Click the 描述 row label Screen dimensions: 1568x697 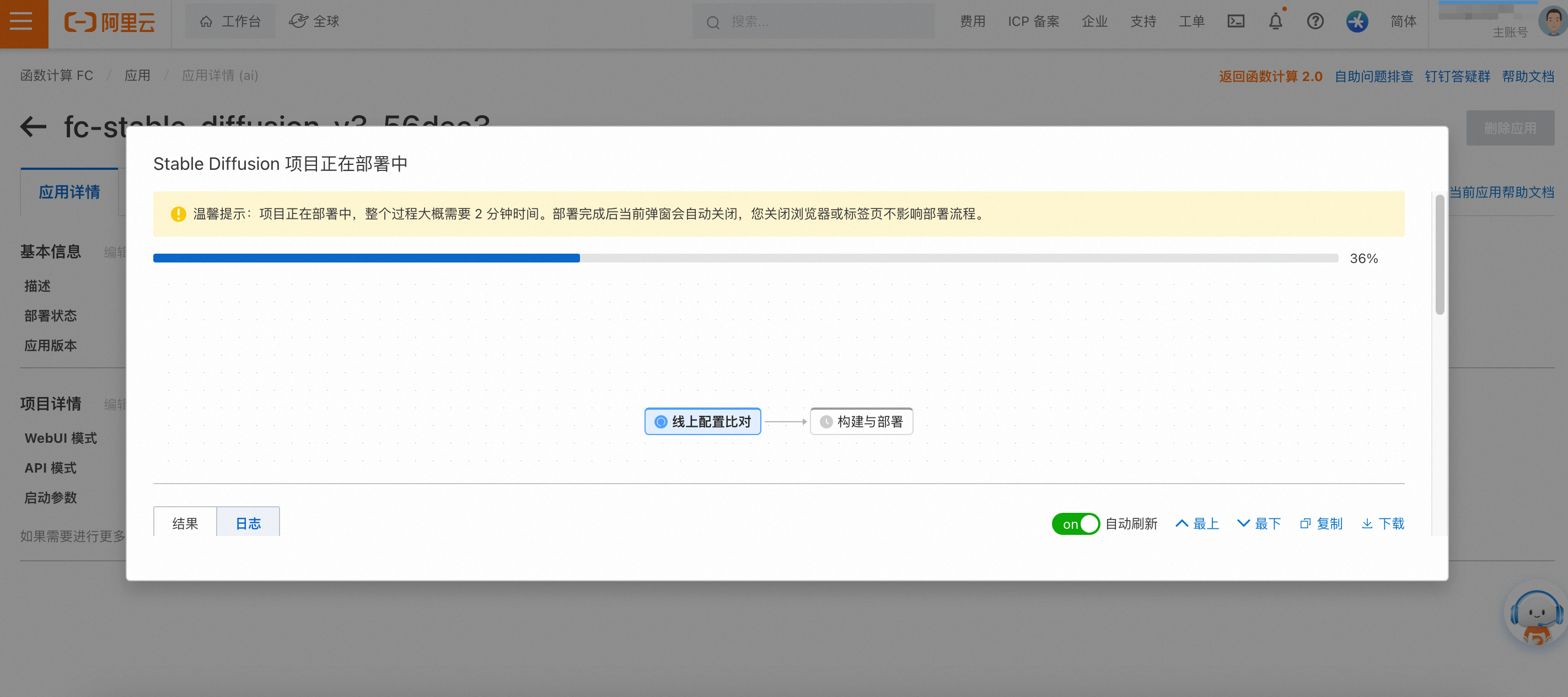(x=37, y=286)
